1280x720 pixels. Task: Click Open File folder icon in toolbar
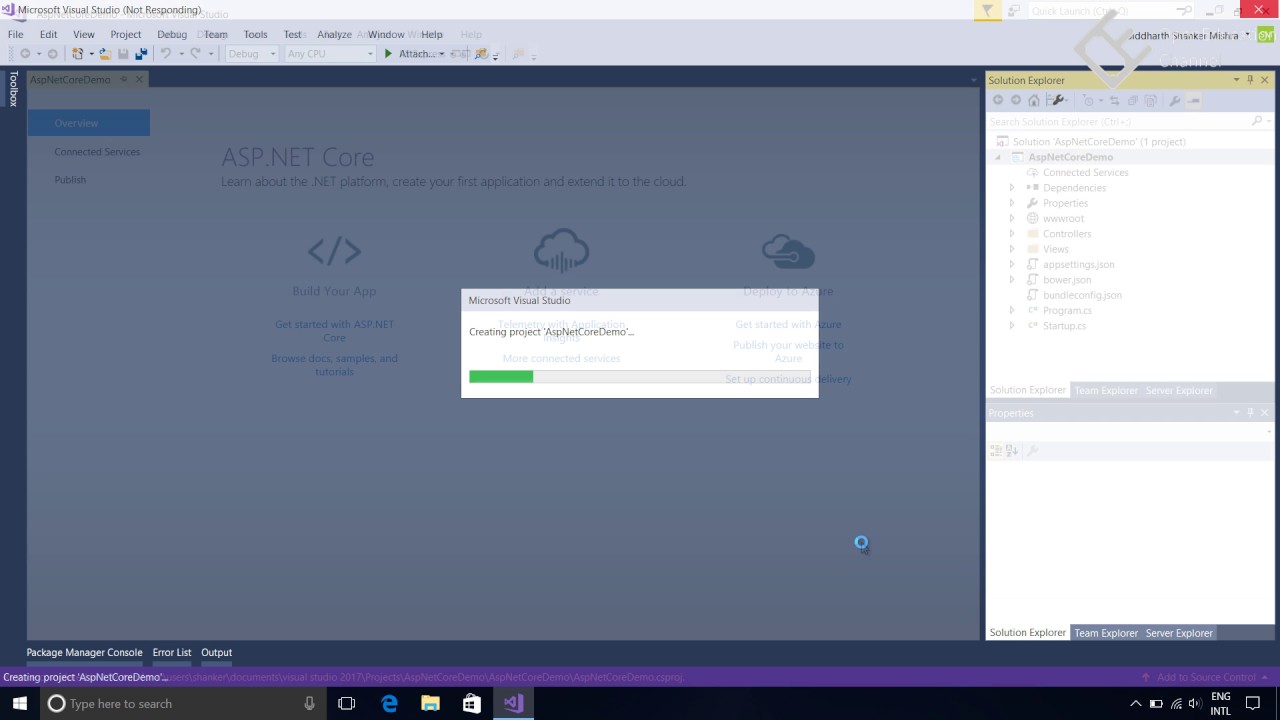(104, 54)
